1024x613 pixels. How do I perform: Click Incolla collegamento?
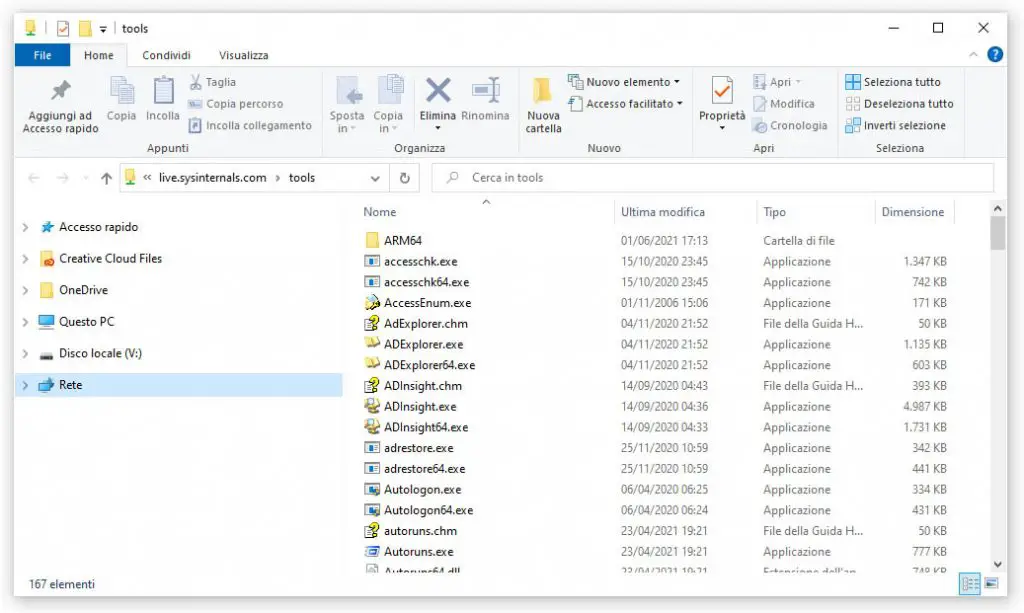(250, 125)
